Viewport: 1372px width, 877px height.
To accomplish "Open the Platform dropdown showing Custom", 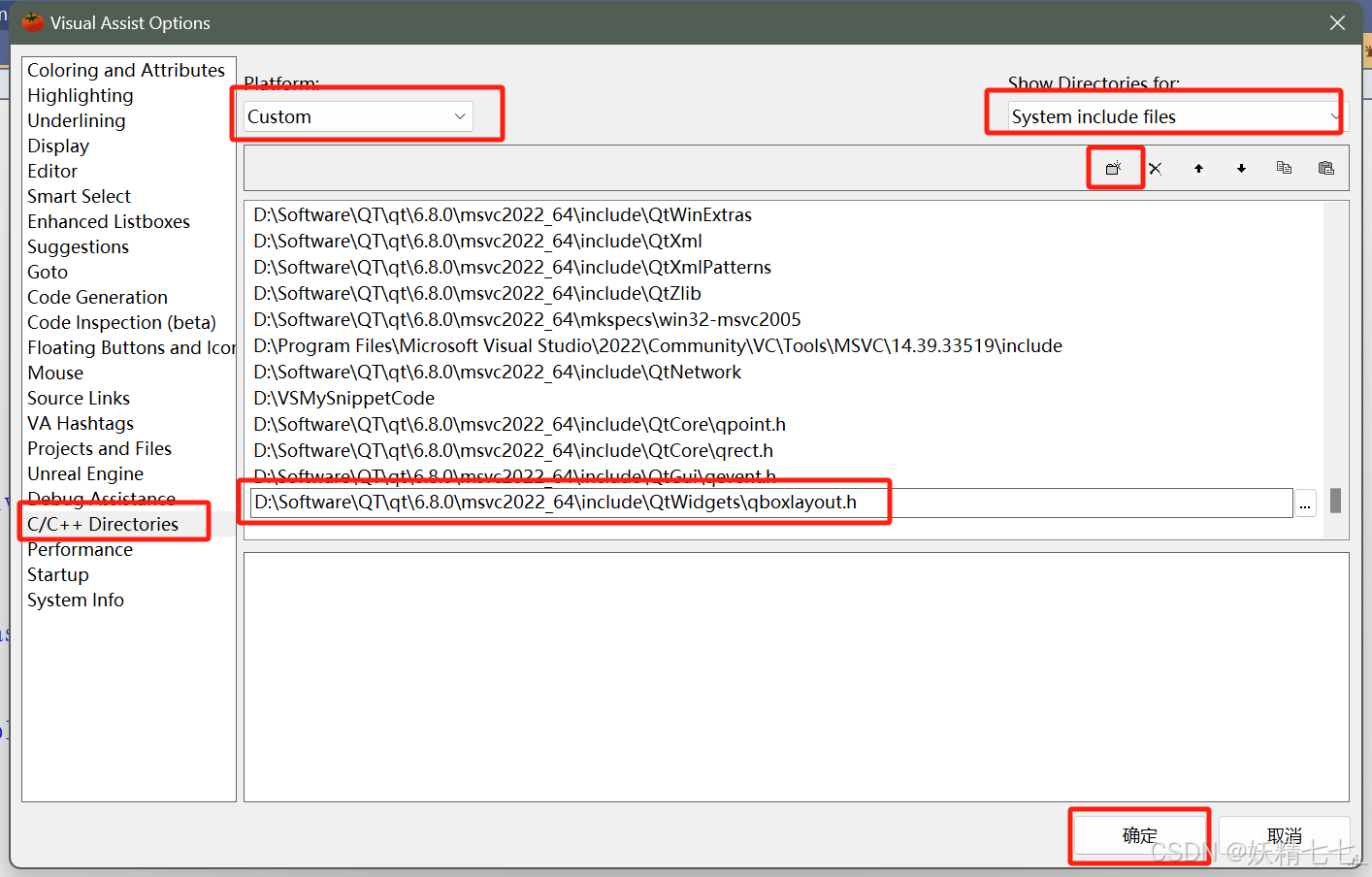I will (358, 116).
